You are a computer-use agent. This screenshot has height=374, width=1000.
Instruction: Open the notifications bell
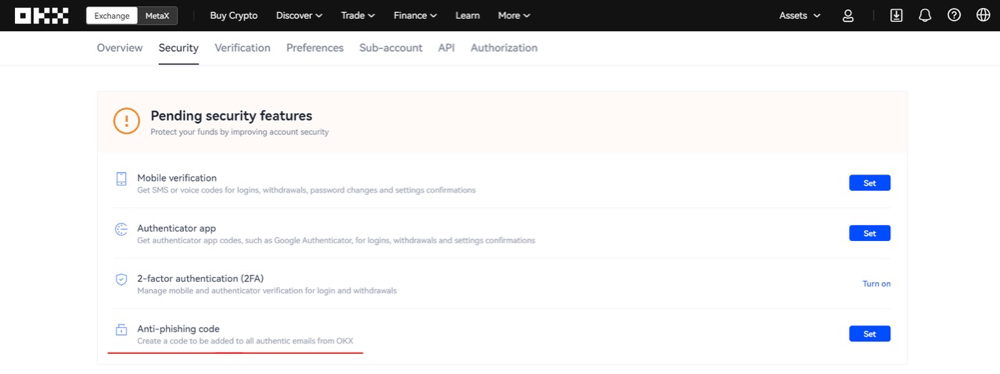click(925, 15)
